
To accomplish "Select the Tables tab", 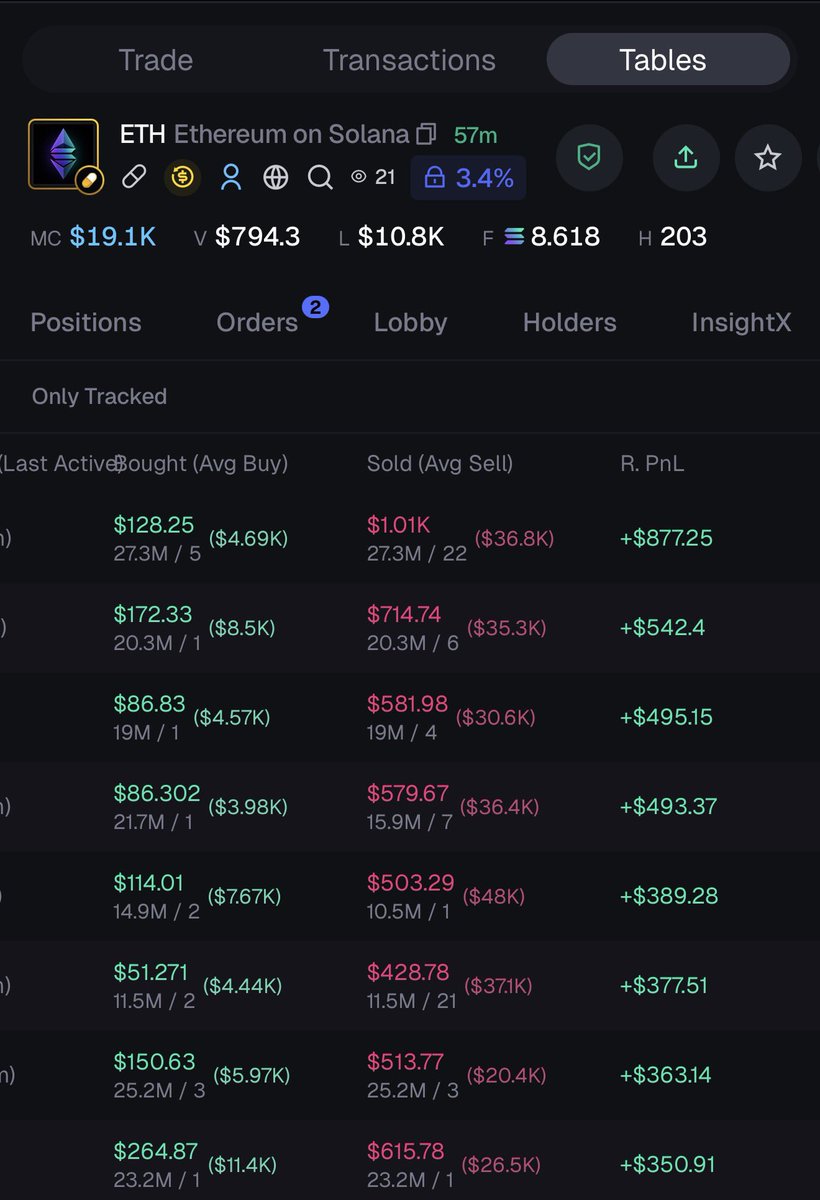I will pos(668,60).
